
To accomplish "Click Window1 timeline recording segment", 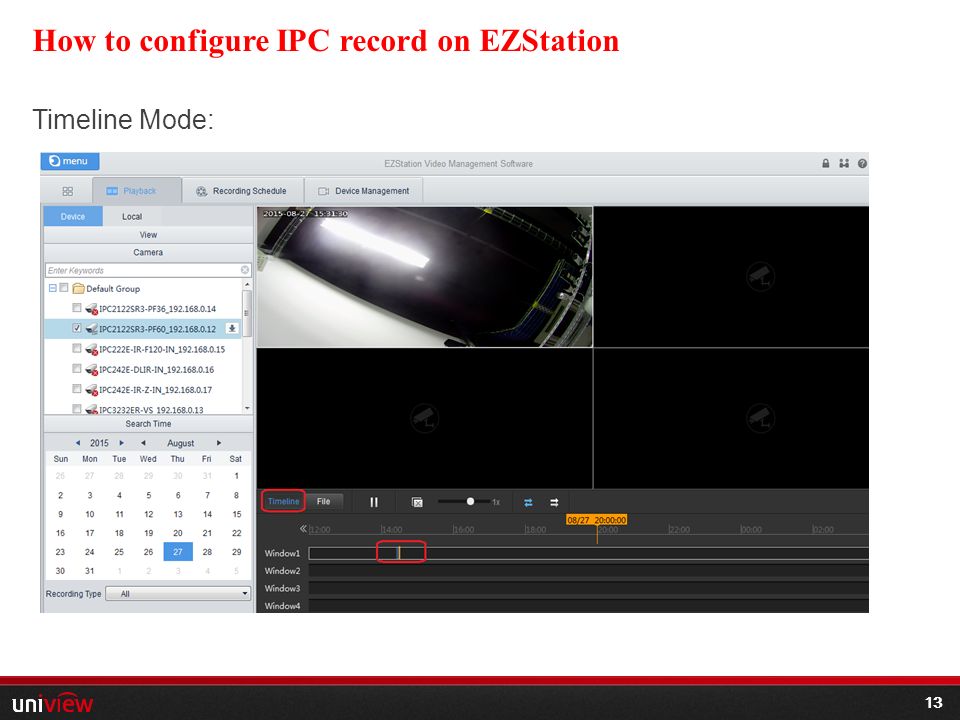I will click(x=401, y=553).
